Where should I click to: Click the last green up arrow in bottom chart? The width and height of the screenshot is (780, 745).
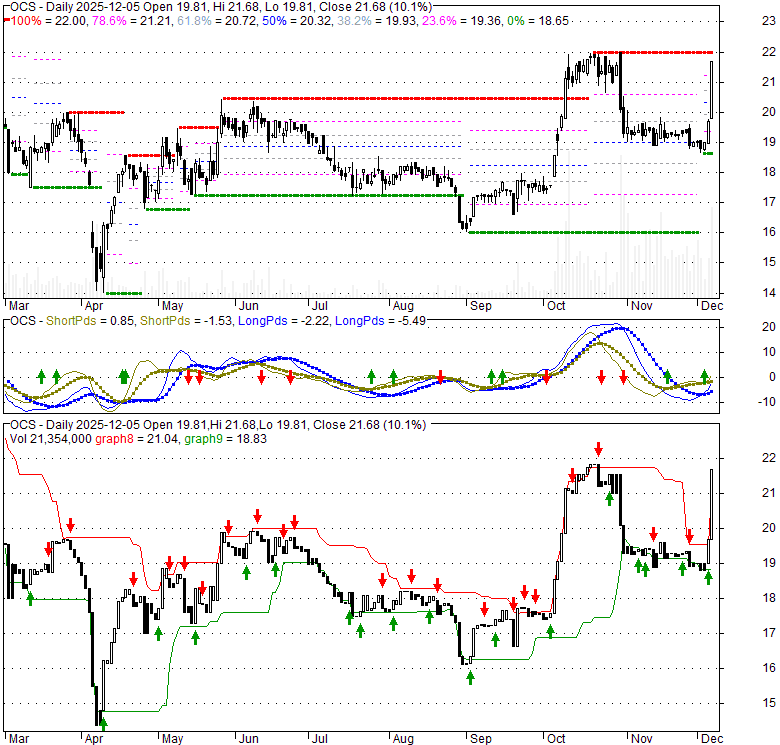(x=708, y=577)
